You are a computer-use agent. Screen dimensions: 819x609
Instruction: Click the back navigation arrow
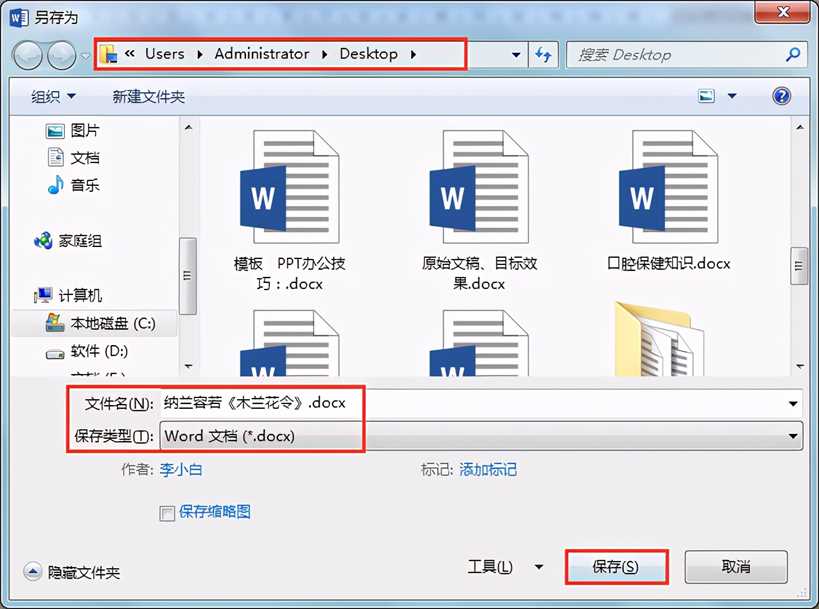coord(28,55)
